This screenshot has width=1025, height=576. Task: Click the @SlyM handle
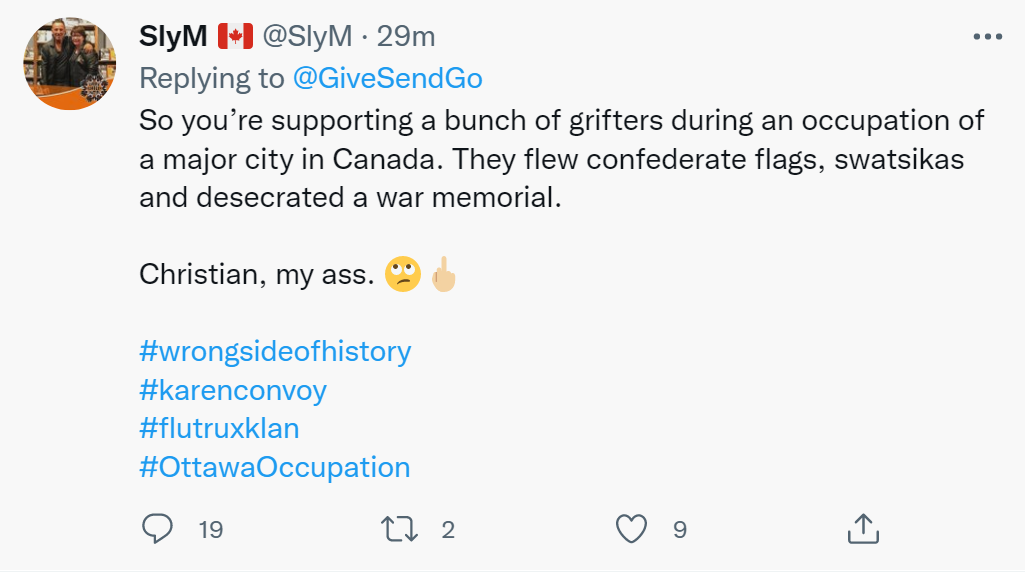pos(307,37)
